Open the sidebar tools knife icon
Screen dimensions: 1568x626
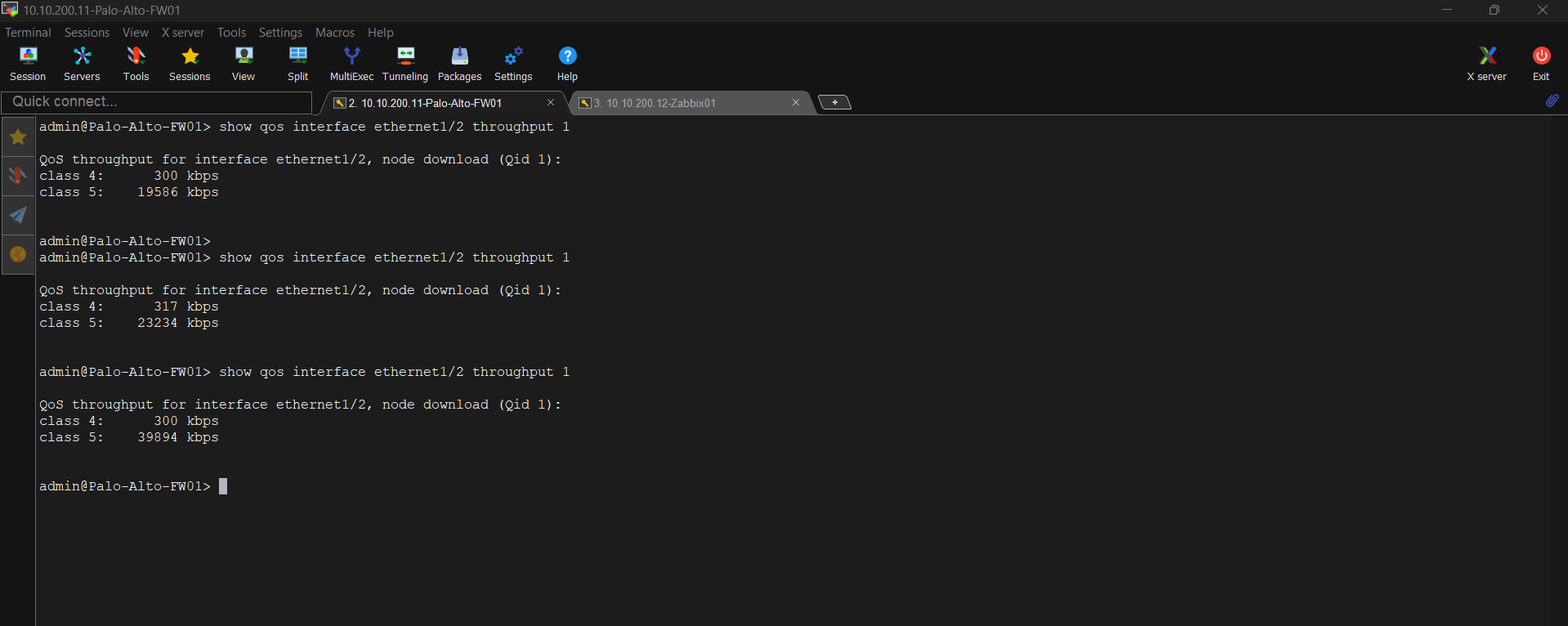click(x=18, y=176)
